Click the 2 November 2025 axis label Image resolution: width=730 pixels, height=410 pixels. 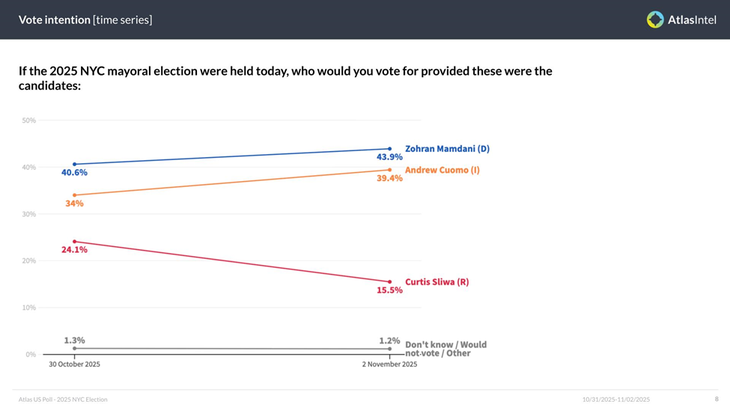point(390,364)
